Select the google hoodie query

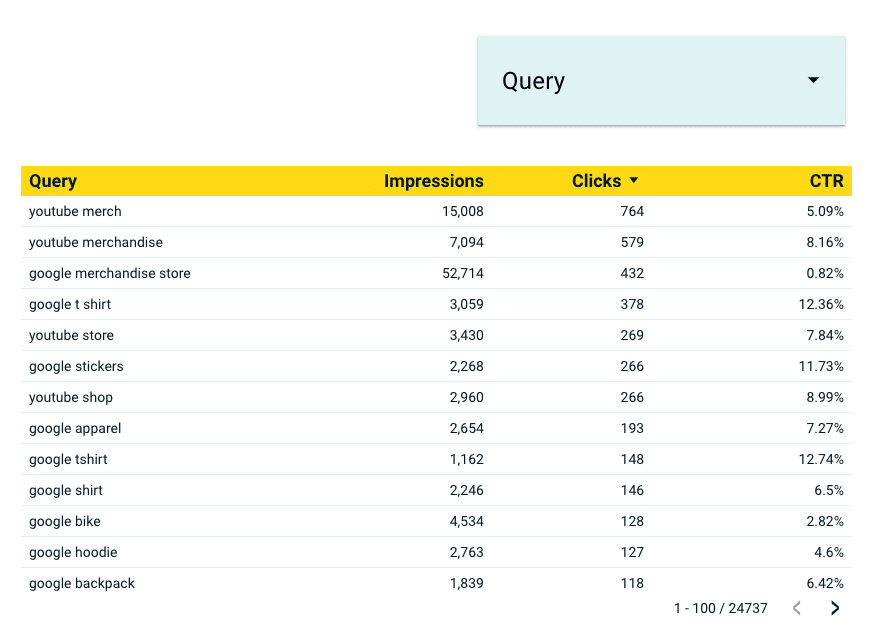pos(73,552)
